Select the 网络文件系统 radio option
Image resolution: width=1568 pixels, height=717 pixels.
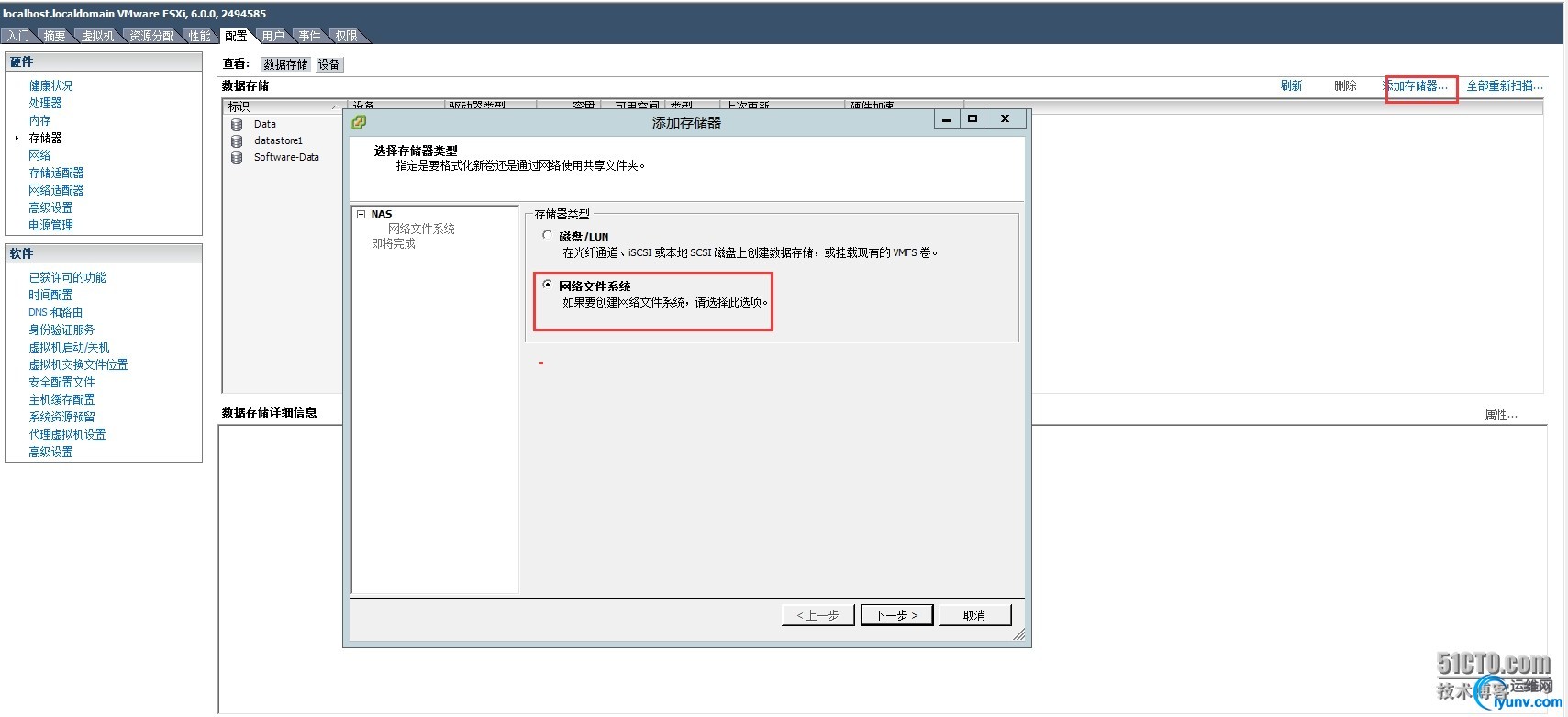(548, 285)
